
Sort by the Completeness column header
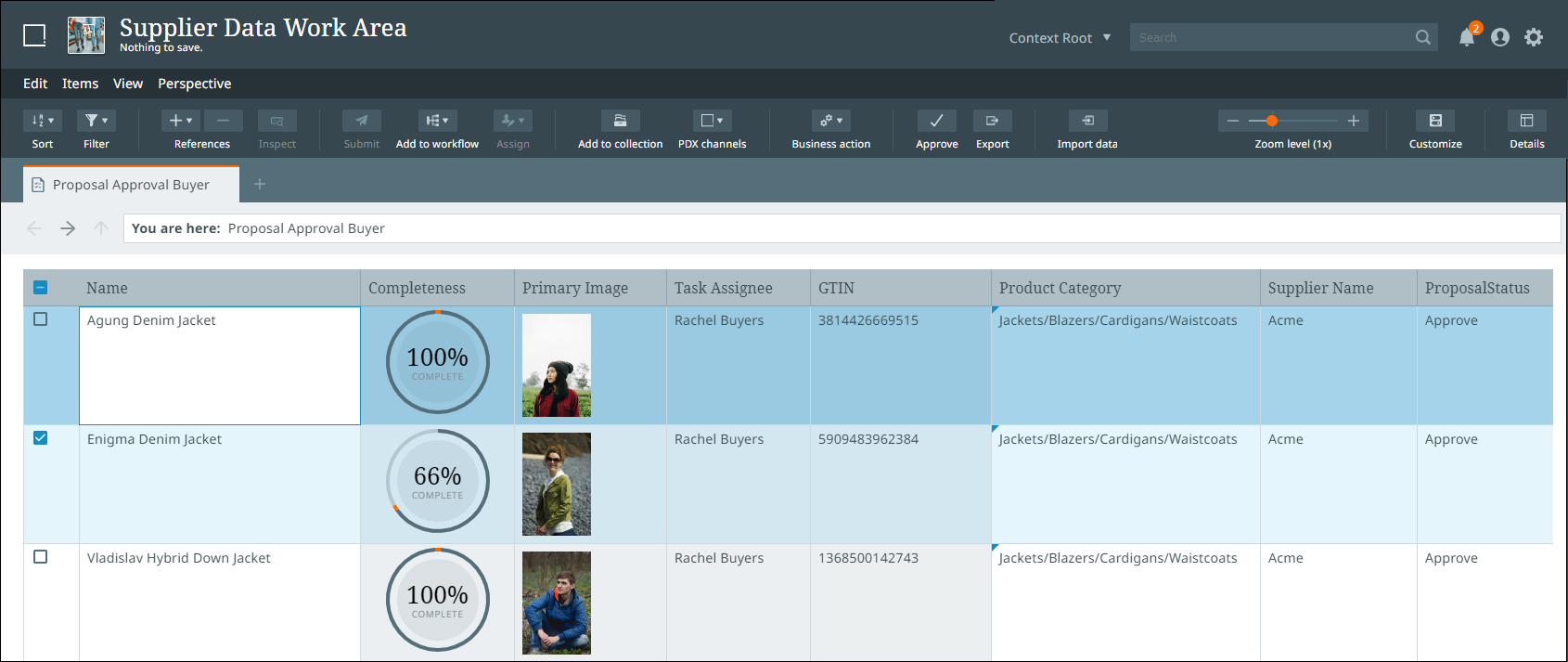[x=418, y=288]
